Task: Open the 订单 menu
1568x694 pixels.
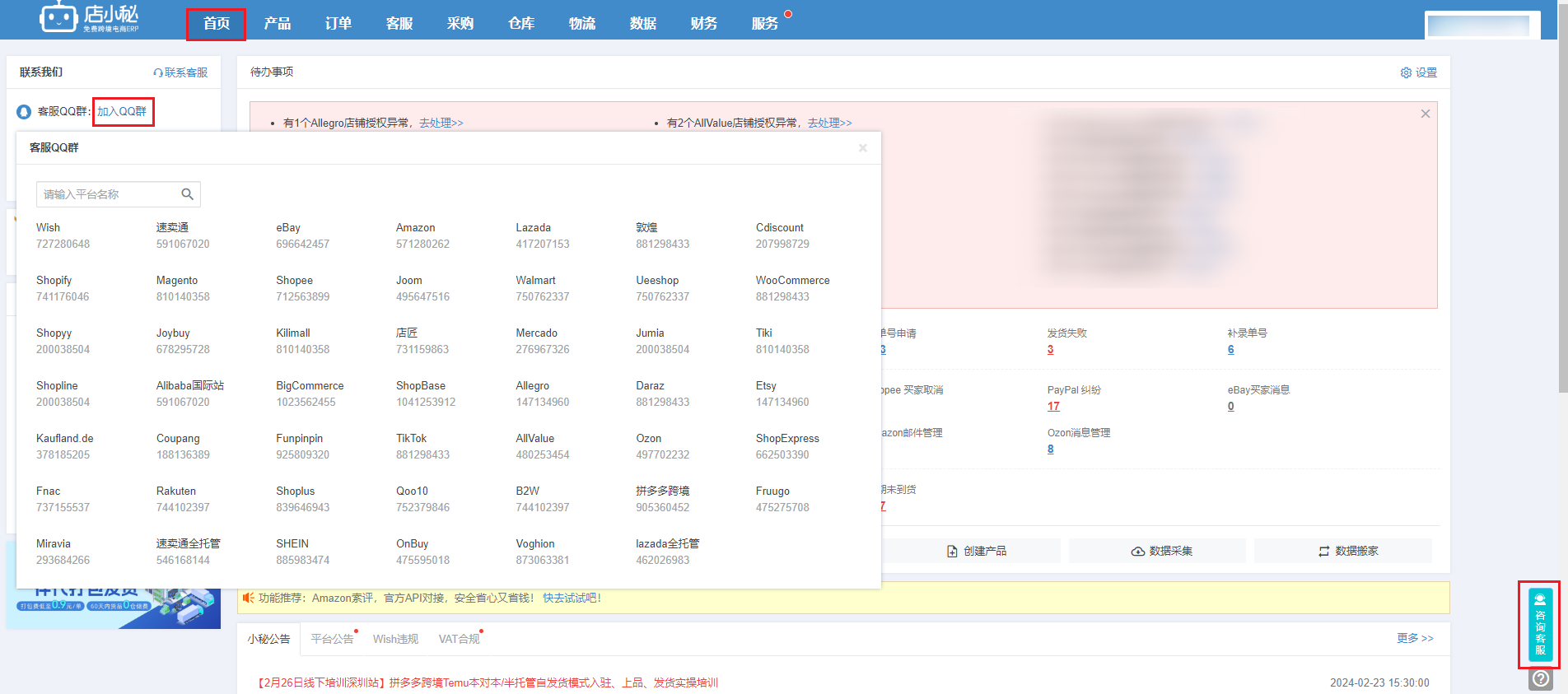Action: click(338, 24)
